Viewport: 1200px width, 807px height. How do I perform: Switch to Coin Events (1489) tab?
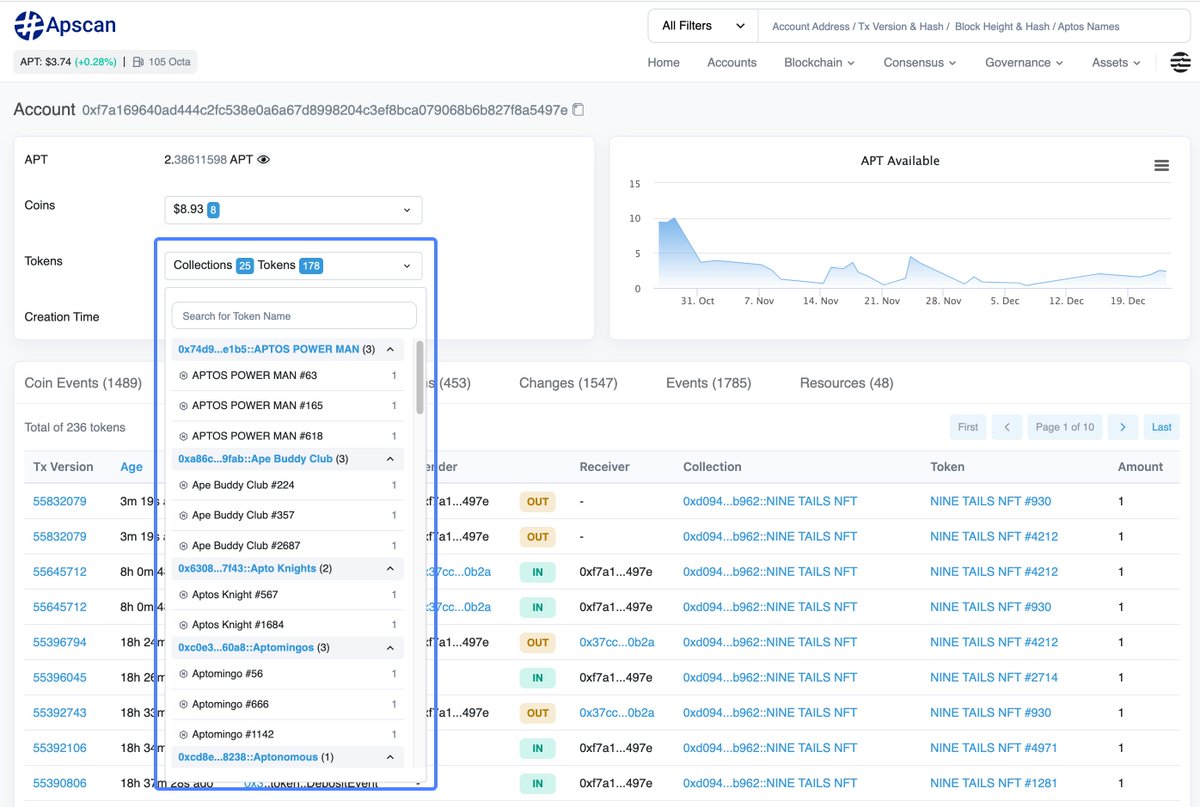coord(83,383)
